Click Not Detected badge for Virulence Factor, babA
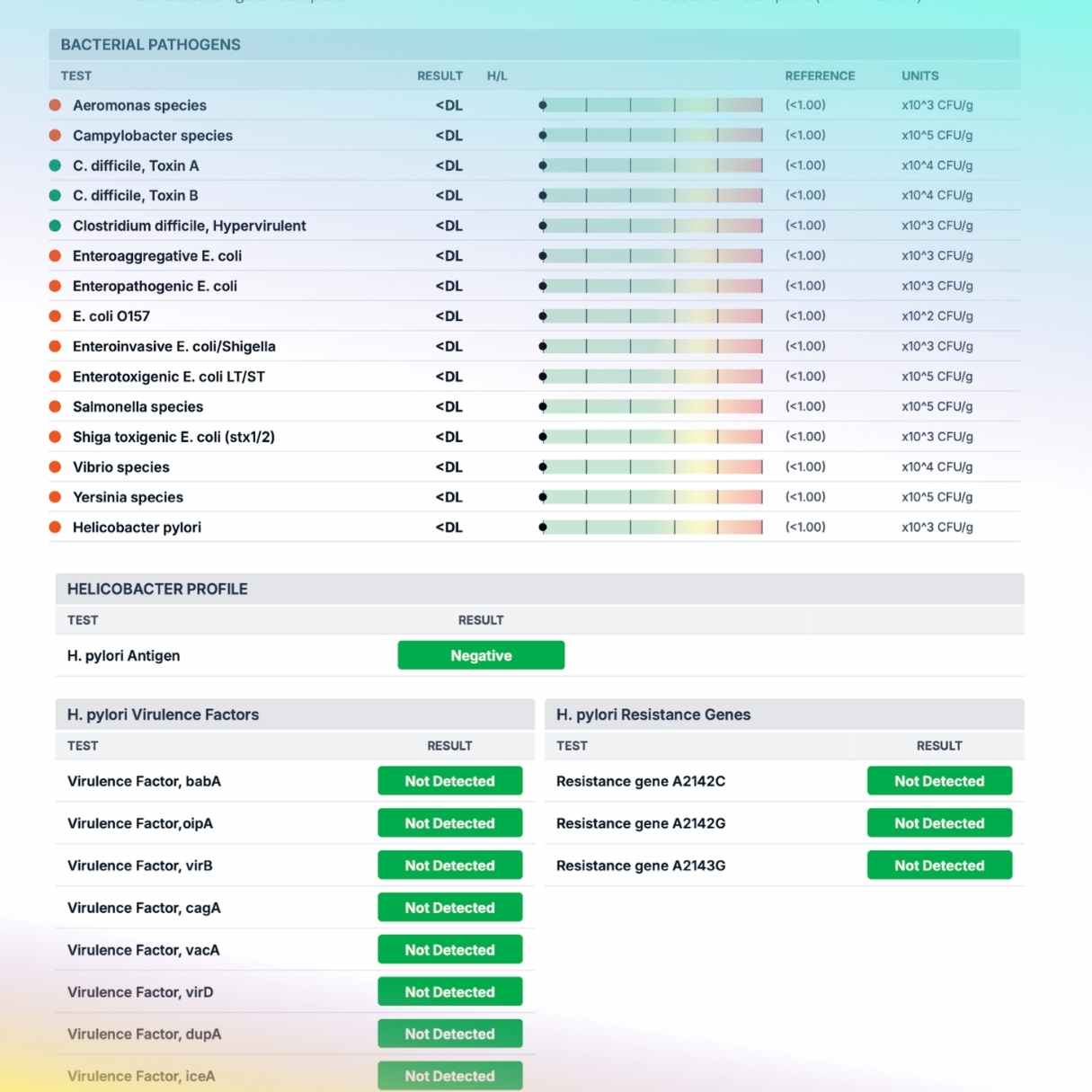This screenshot has height=1092, width=1092. click(x=449, y=781)
